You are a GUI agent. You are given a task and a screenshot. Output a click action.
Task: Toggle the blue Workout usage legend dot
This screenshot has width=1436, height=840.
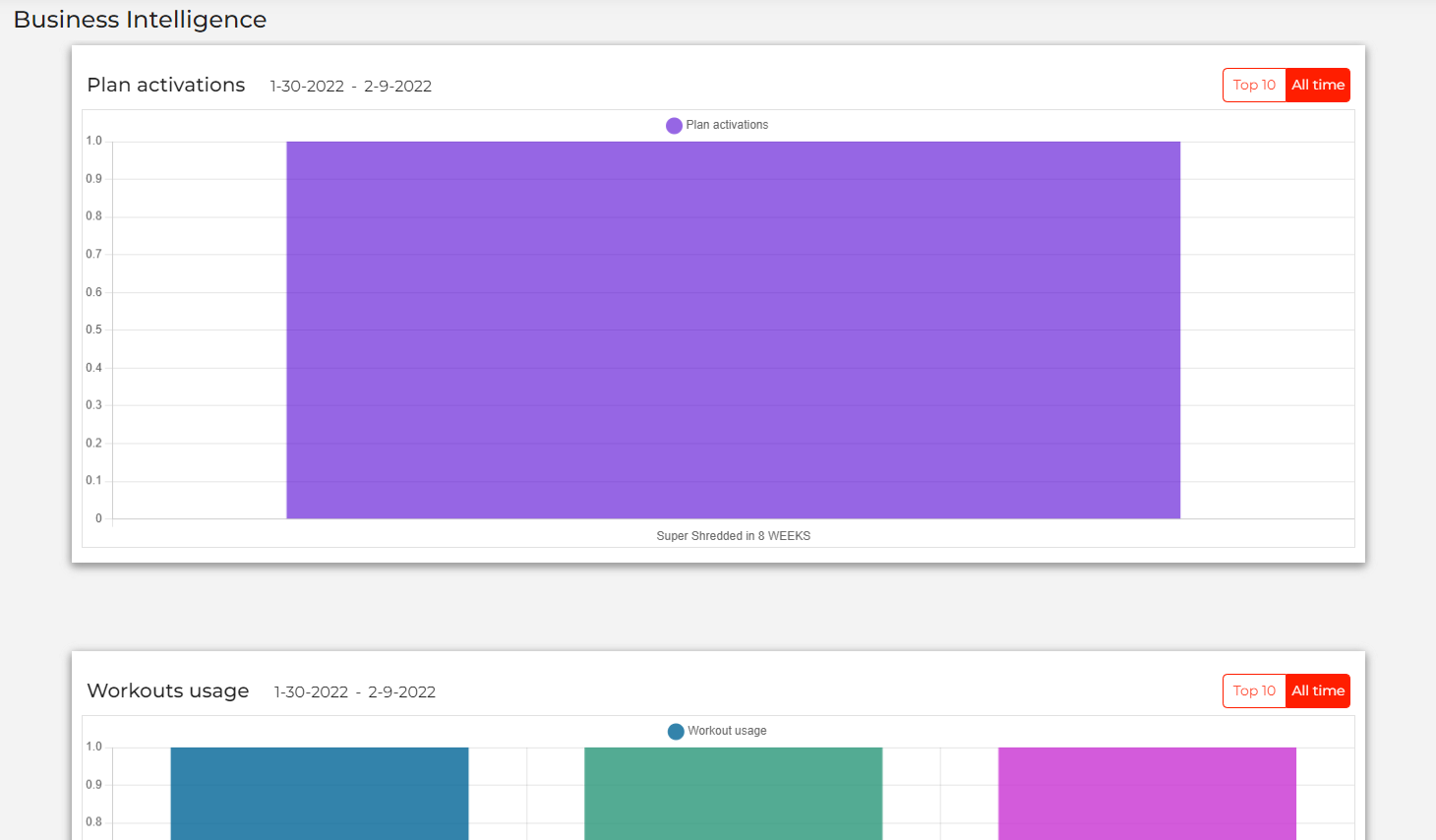(x=676, y=732)
